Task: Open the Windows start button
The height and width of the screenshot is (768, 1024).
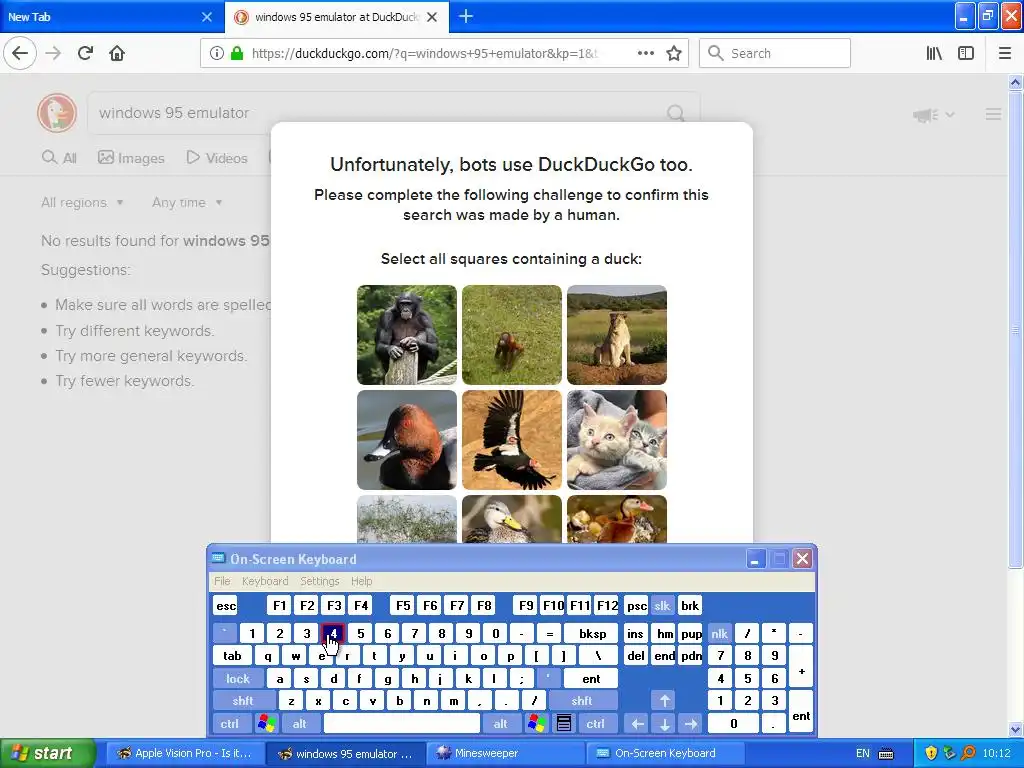Action: click(46, 753)
